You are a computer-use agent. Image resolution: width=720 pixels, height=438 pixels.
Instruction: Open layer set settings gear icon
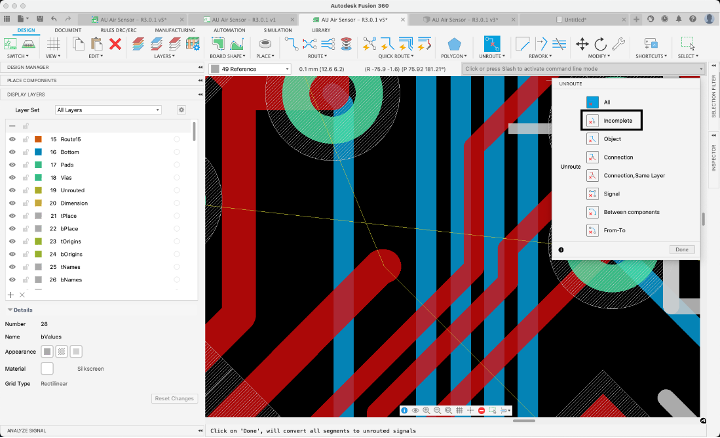click(x=181, y=109)
